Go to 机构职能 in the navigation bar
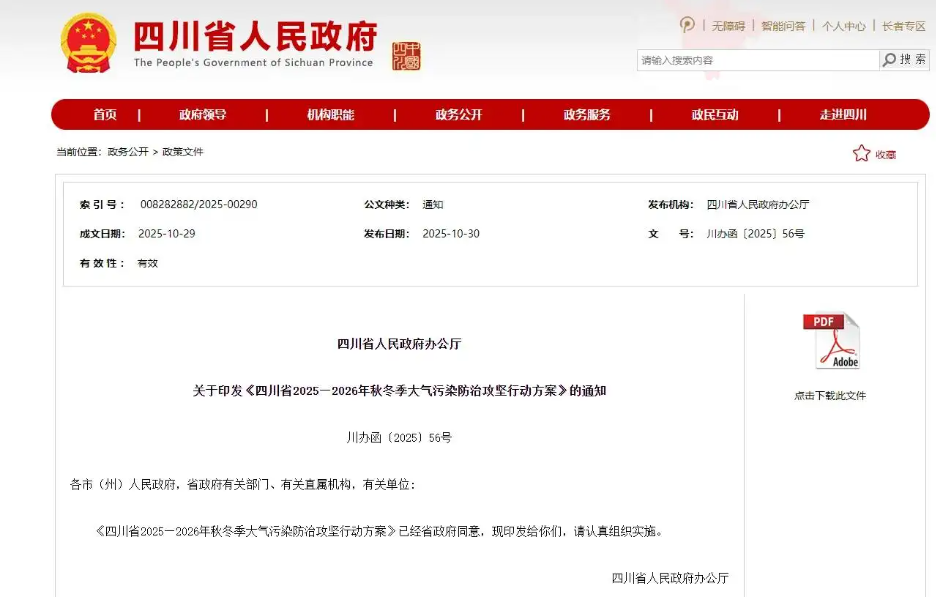Viewport: 936px width, 611px height. point(331,115)
